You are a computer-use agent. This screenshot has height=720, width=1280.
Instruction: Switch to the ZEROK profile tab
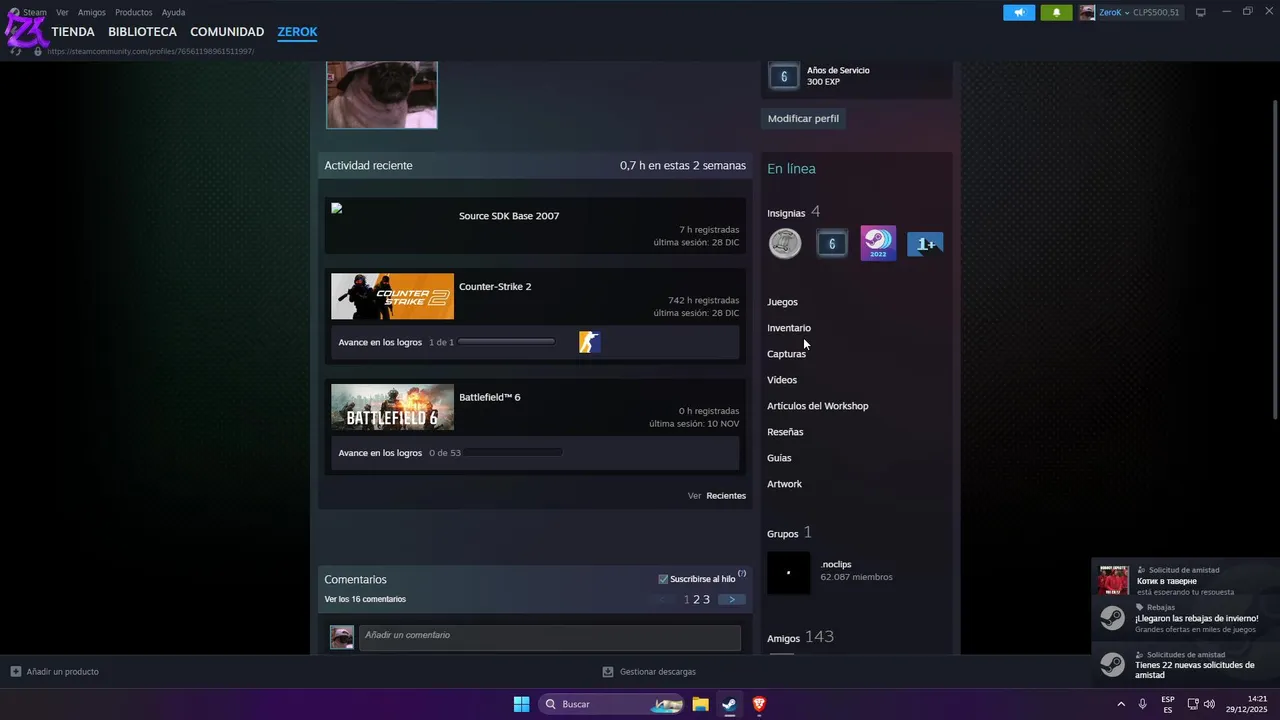point(297,32)
